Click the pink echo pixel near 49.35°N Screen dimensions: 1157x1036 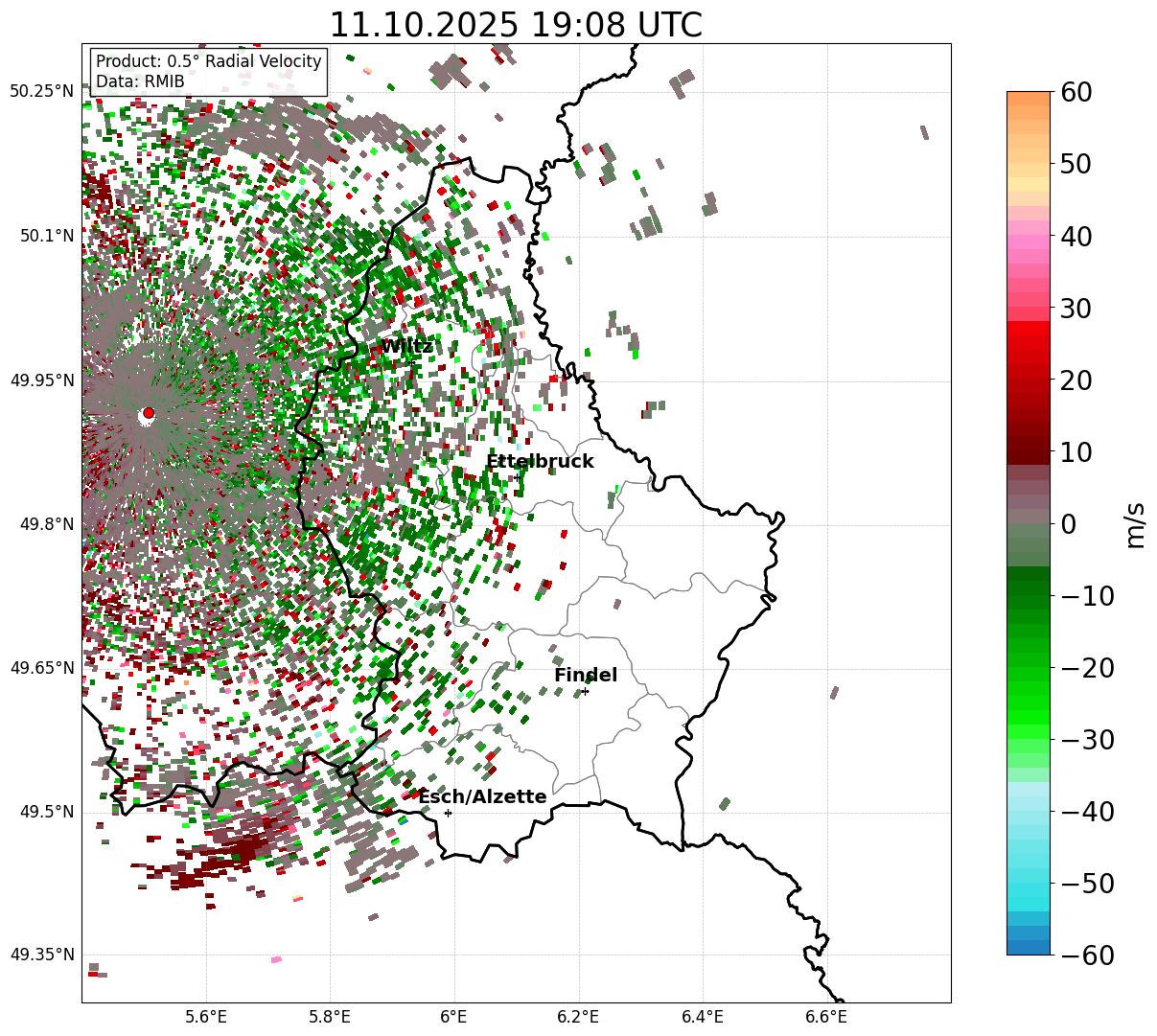276,958
